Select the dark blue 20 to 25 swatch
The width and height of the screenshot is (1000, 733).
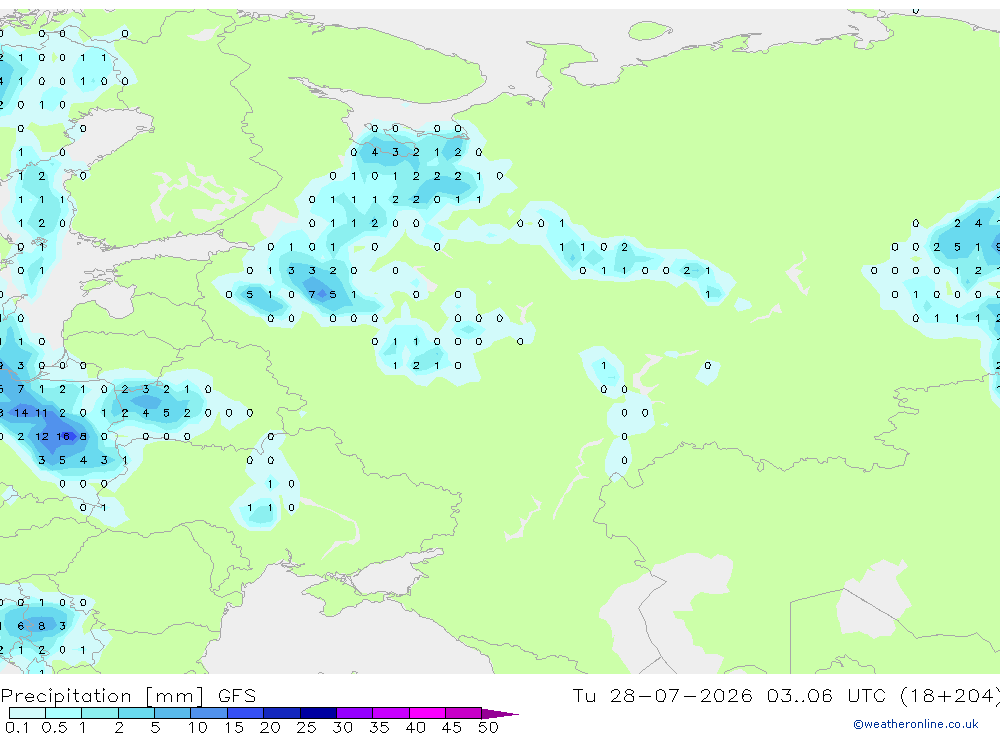[282, 713]
